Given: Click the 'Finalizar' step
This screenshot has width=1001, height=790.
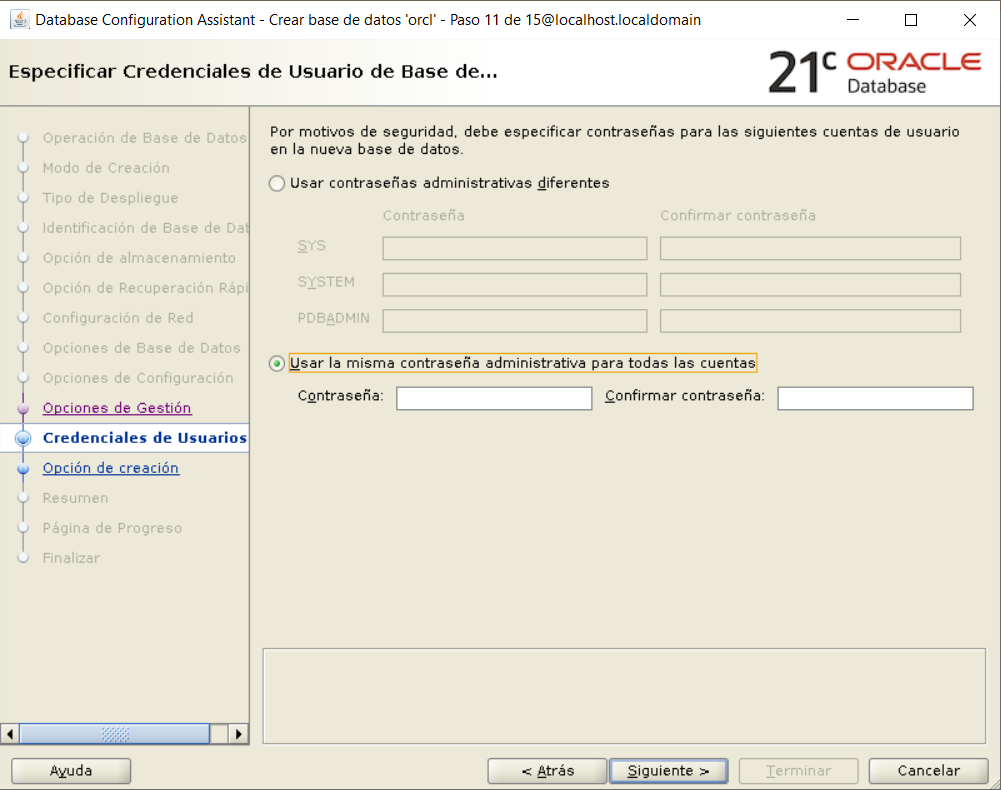Looking at the screenshot, I should click(x=72, y=558).
